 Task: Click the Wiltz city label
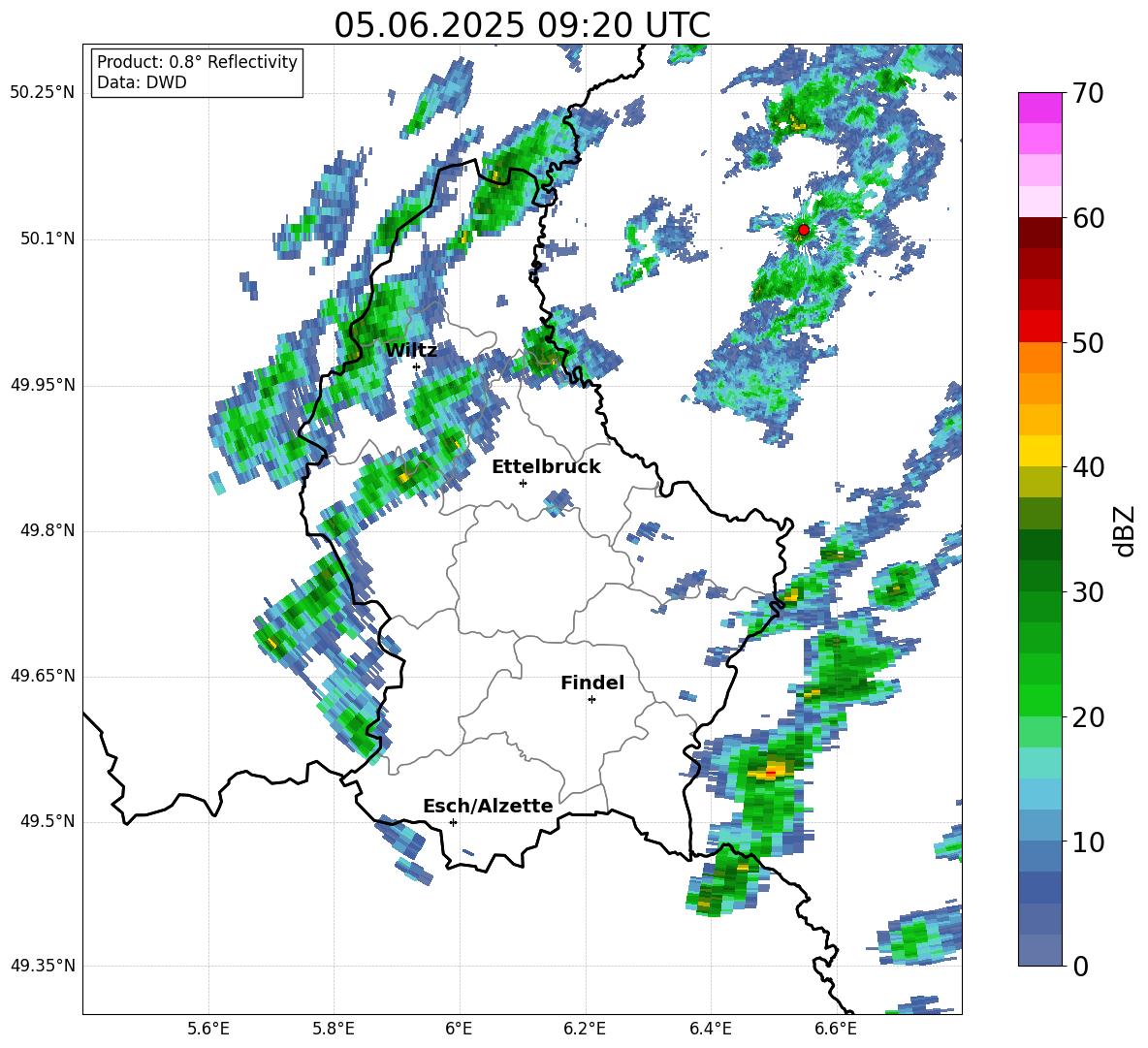click(x=411, y=351)
